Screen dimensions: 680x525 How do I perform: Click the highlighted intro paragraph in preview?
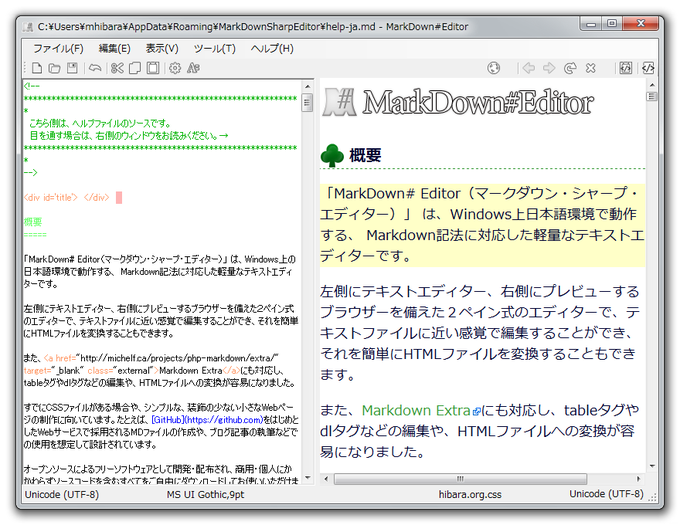pos(482,225)
